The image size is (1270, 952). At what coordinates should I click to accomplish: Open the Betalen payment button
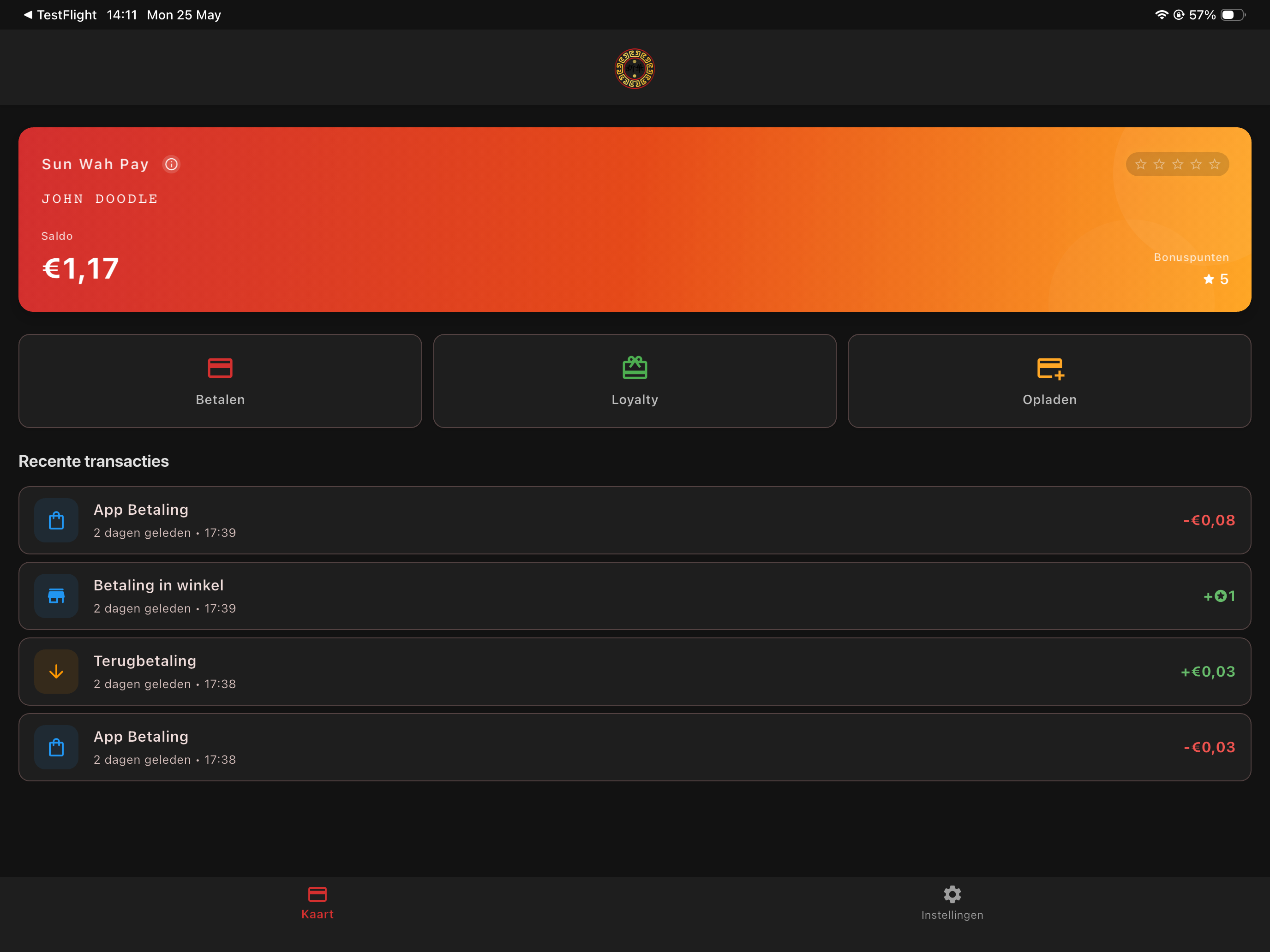[220, 381]
